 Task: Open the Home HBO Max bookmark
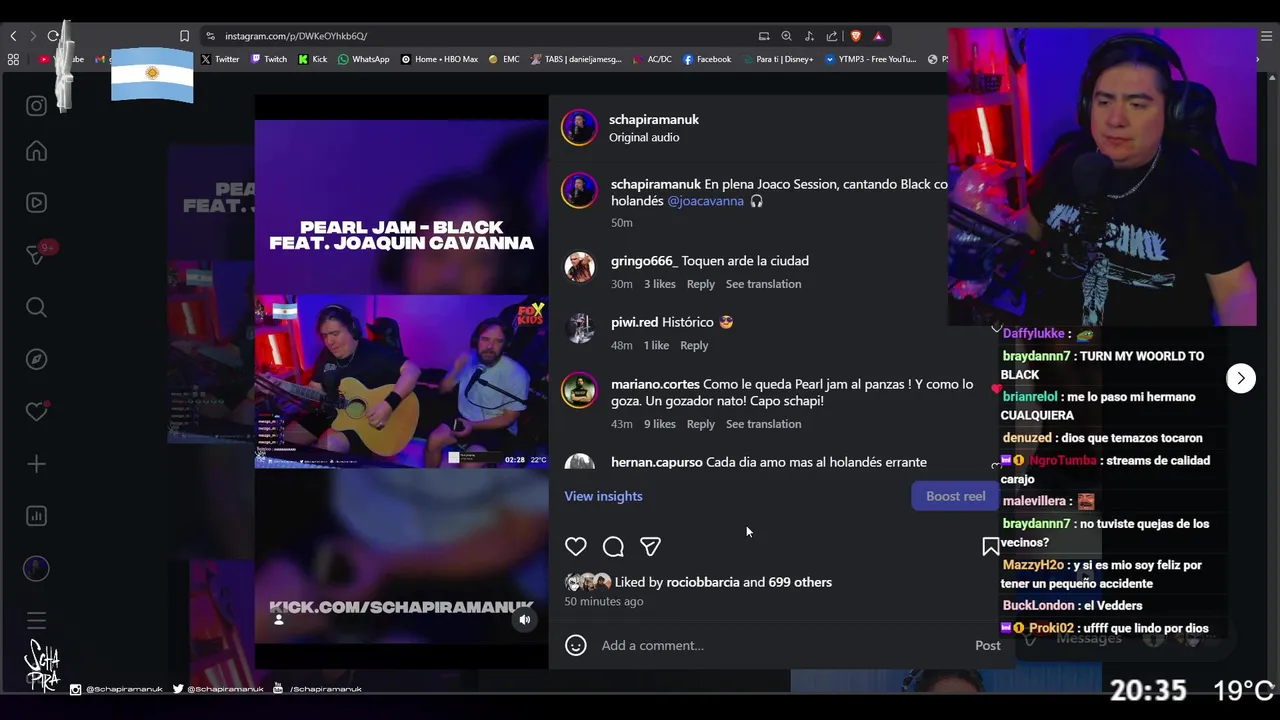click(x=439, y=59)
